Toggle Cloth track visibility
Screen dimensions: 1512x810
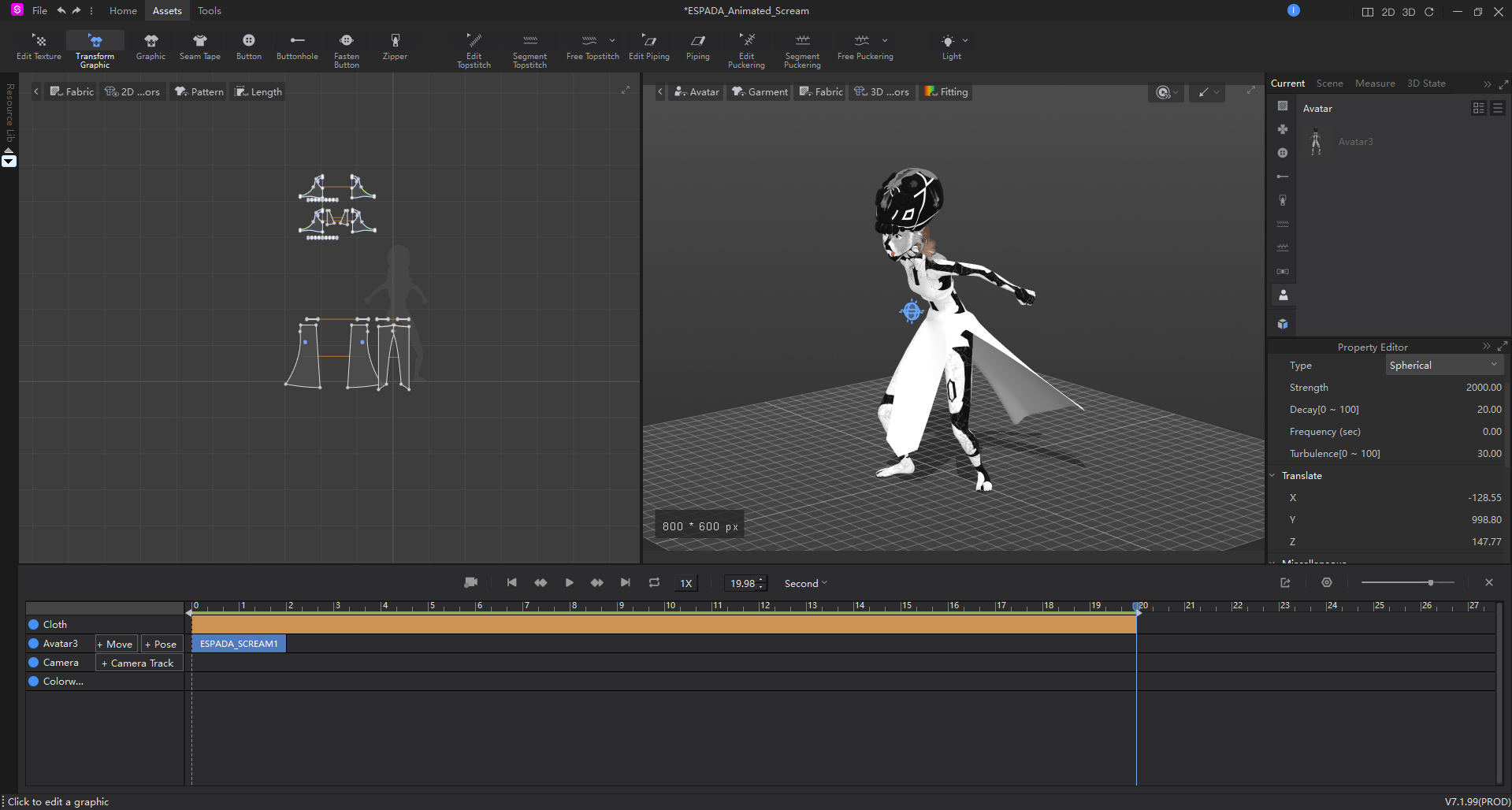click(x=34, y=624)
